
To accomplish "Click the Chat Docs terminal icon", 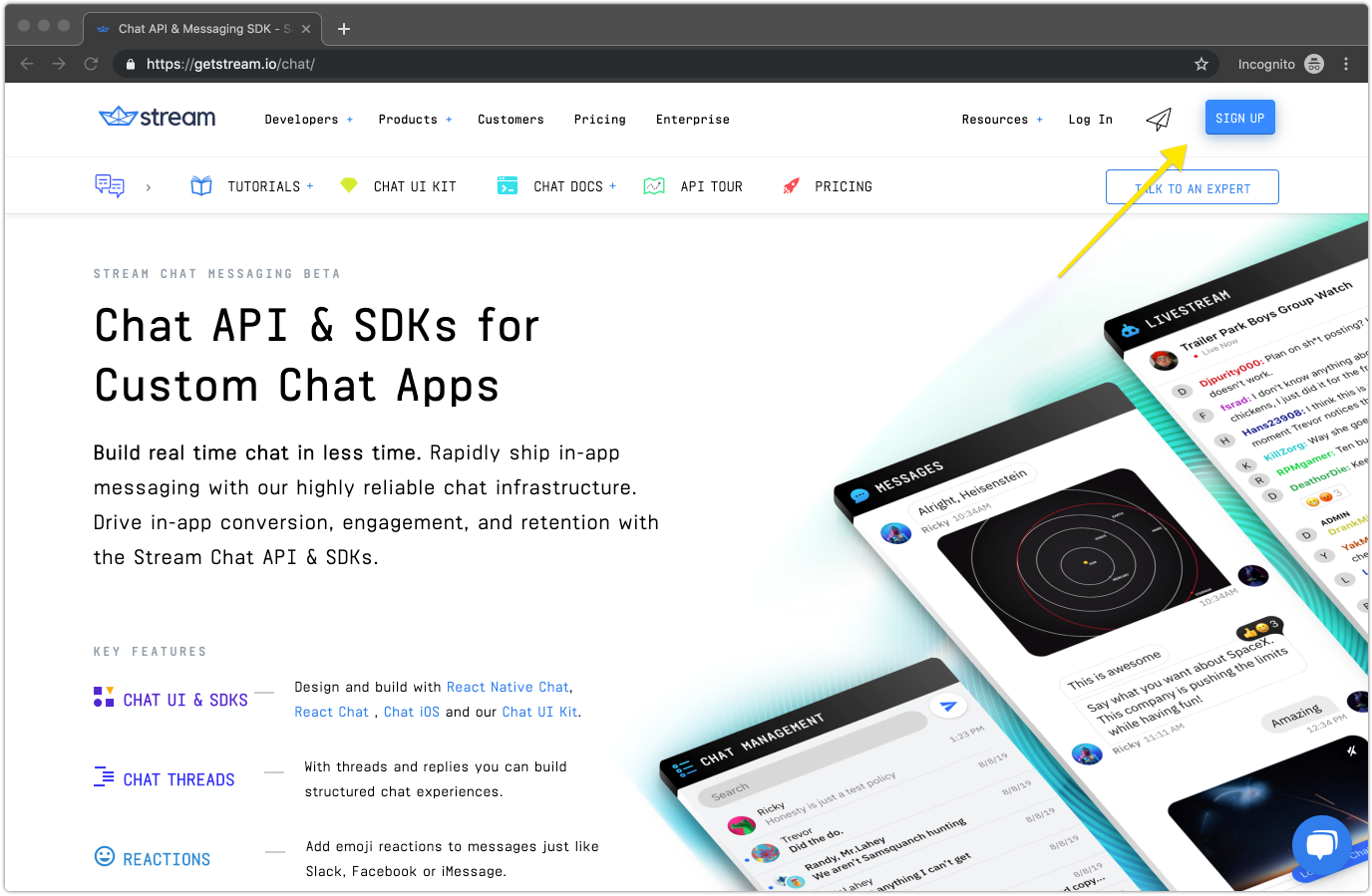I will click(508, 186).
